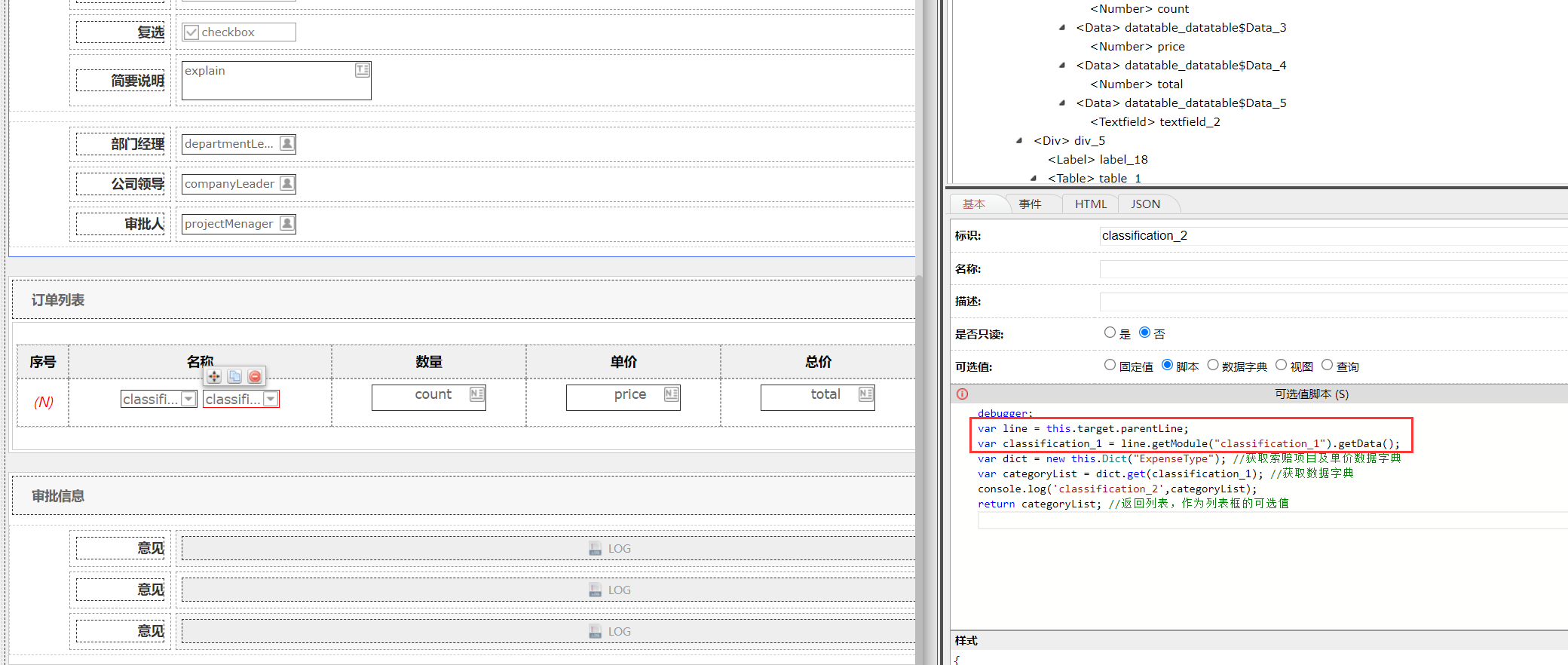Select the <Number> price tree item
This screenshot has height=665, width=1568.
click(x=1137, y=47)
